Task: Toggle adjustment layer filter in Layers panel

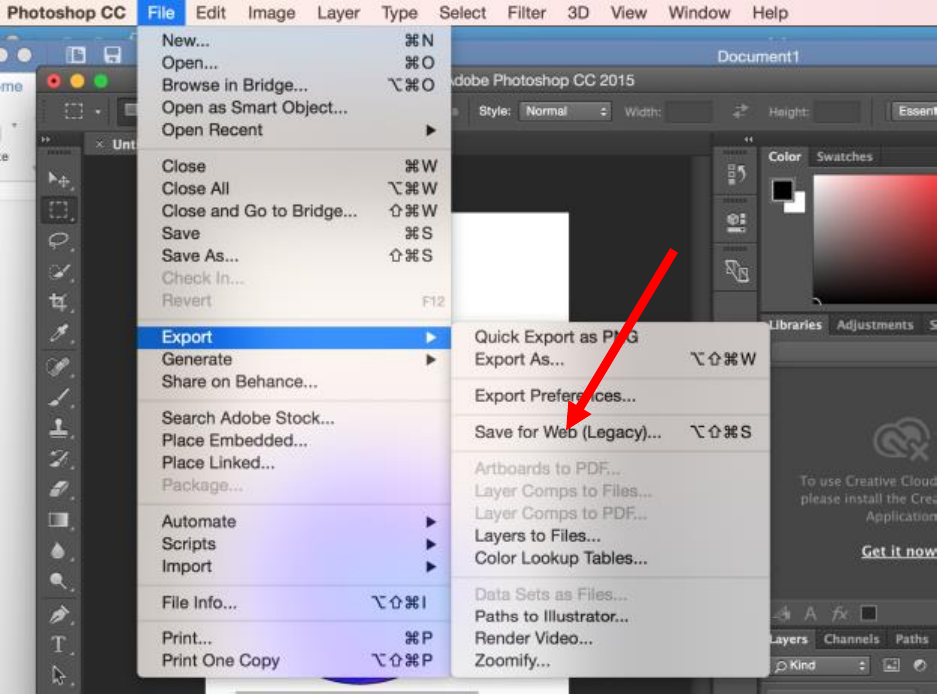Action: coord(920,665)
